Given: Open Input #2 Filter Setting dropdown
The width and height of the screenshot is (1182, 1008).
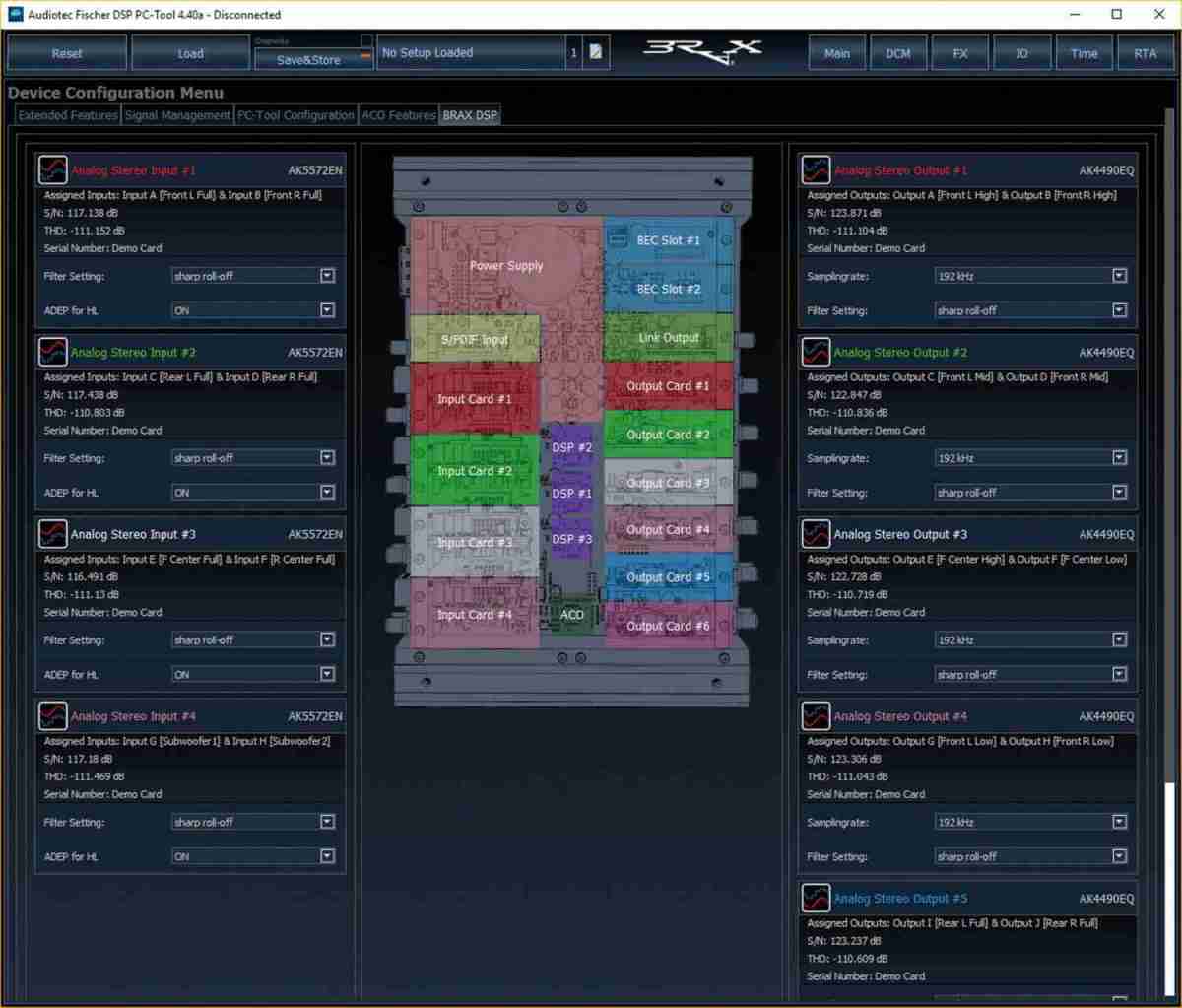Looking at the screenshot, I should (x=254, y=458).
